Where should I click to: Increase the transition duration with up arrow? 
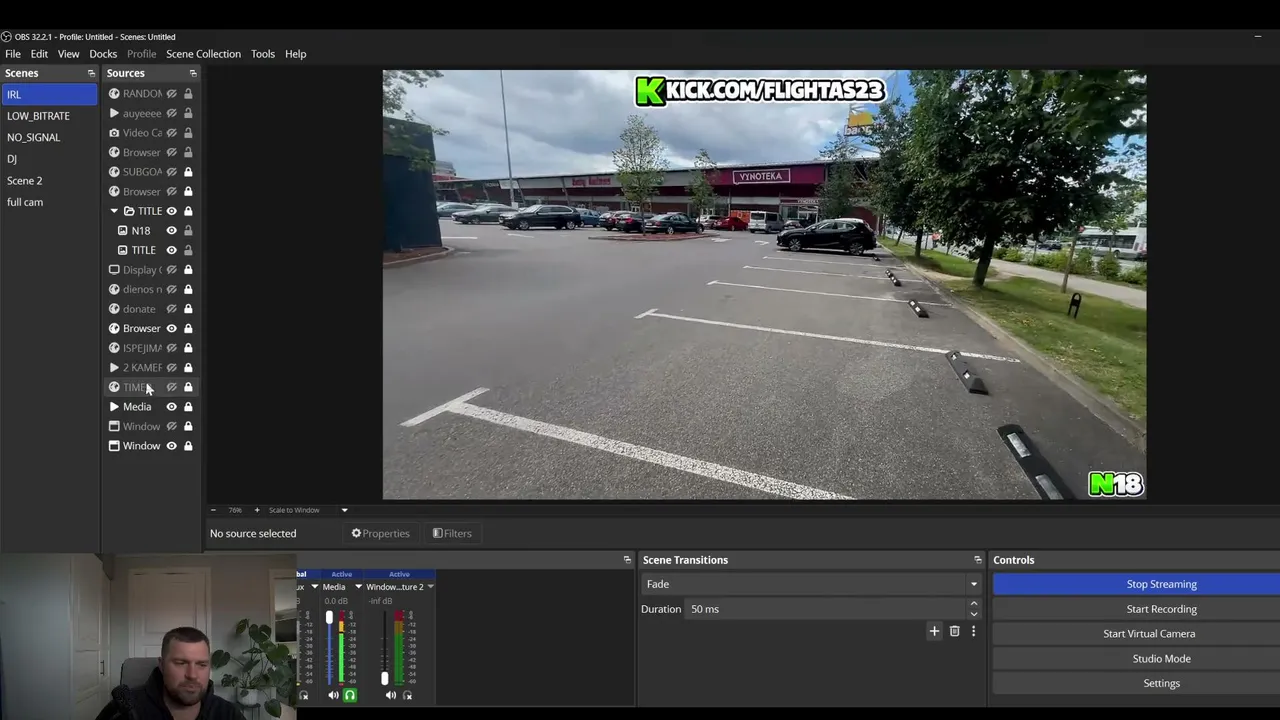(973, 604)
